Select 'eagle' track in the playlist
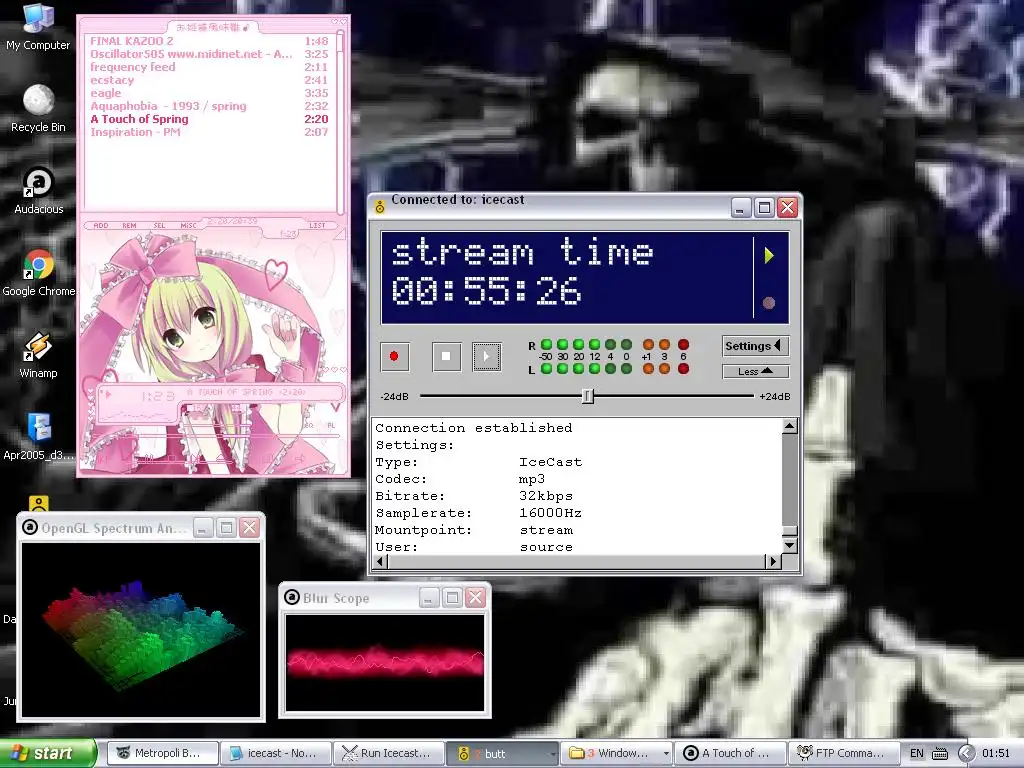This screenshot has width=1024, height=768. point(209,93)
